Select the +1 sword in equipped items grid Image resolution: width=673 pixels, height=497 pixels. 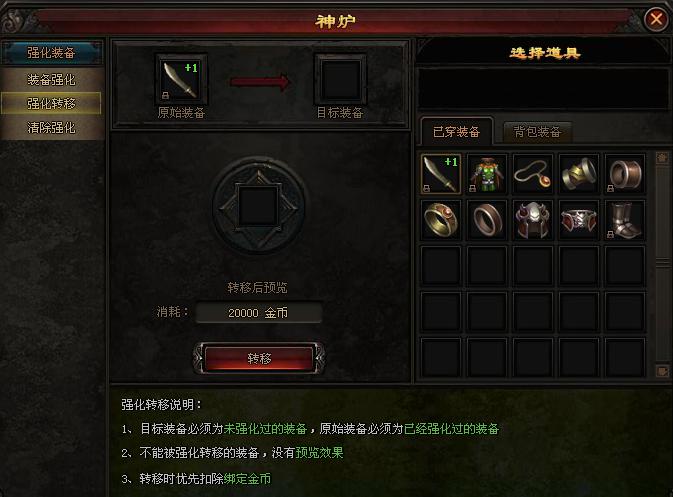tap(441, 174)
